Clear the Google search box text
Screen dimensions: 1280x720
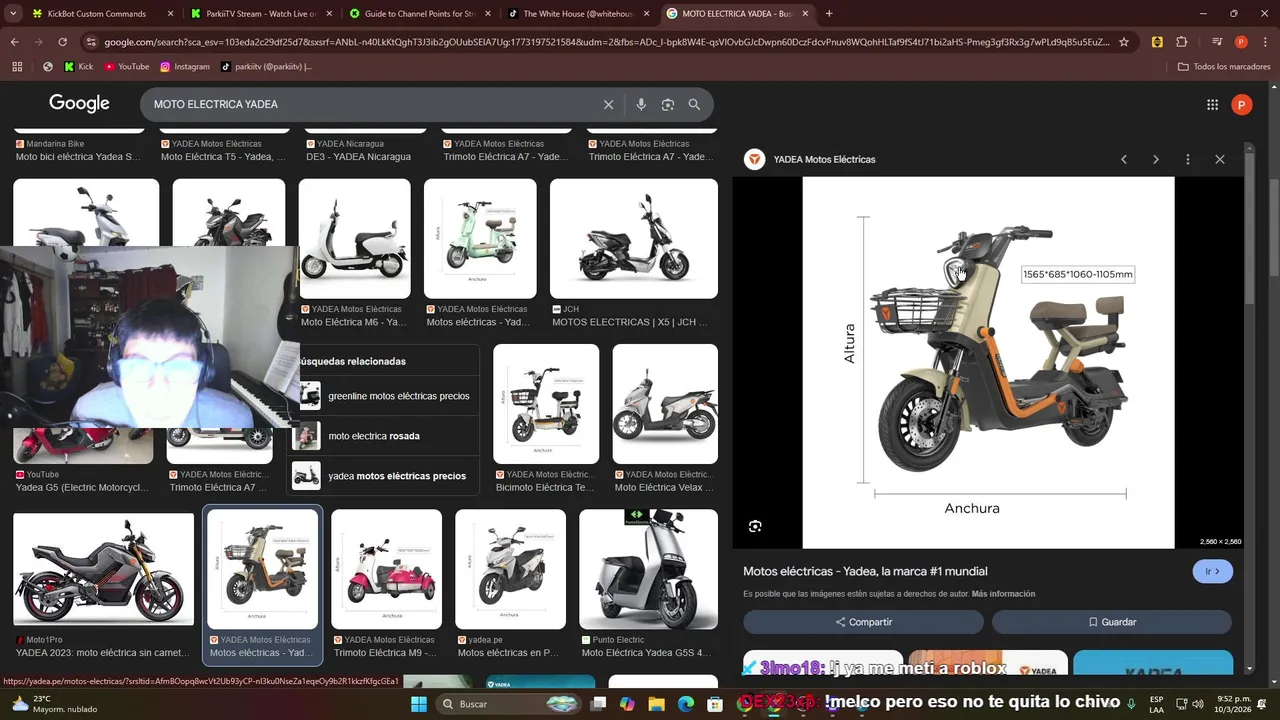point(608,104)
